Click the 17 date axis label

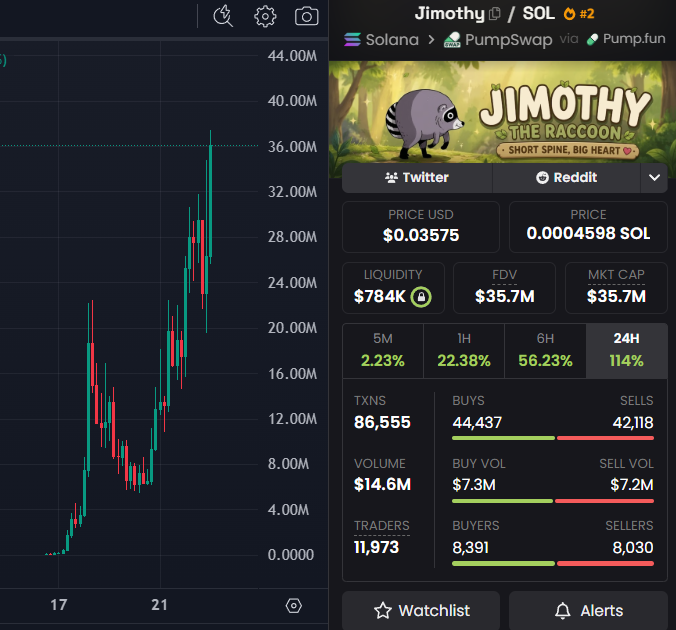(x=59, y=605)
